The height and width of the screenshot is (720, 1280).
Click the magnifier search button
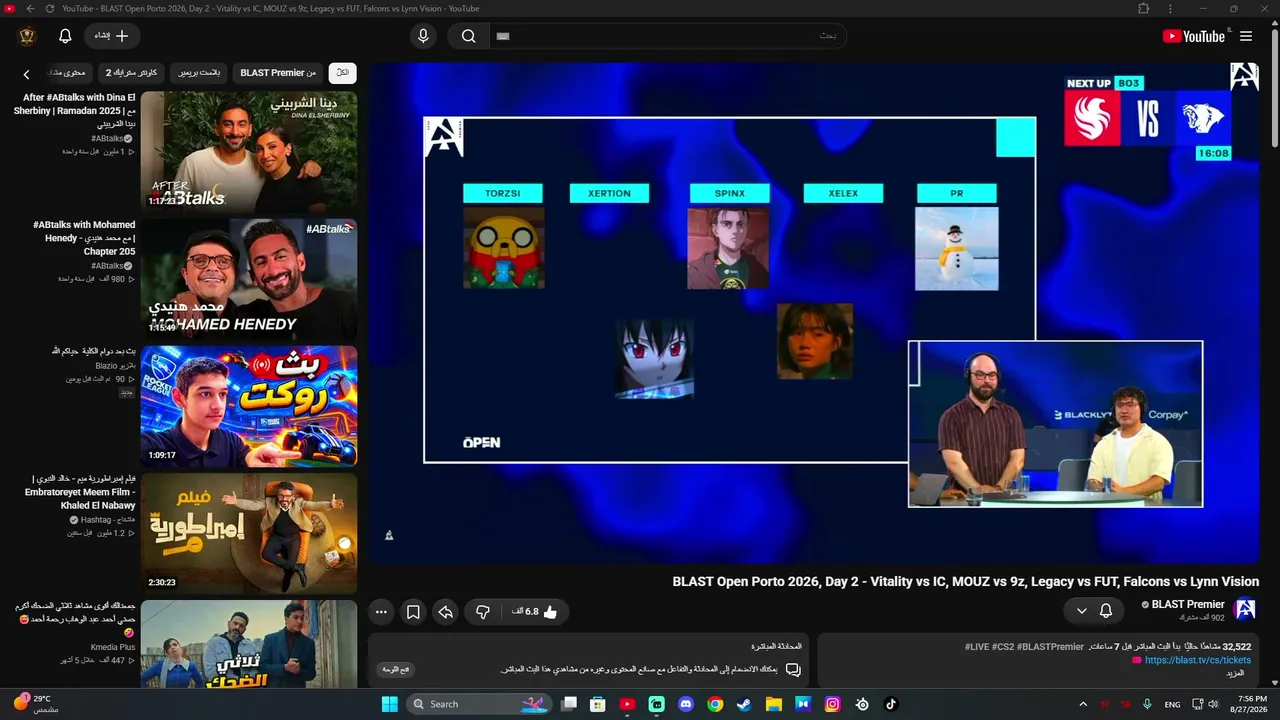pos(468,36)
